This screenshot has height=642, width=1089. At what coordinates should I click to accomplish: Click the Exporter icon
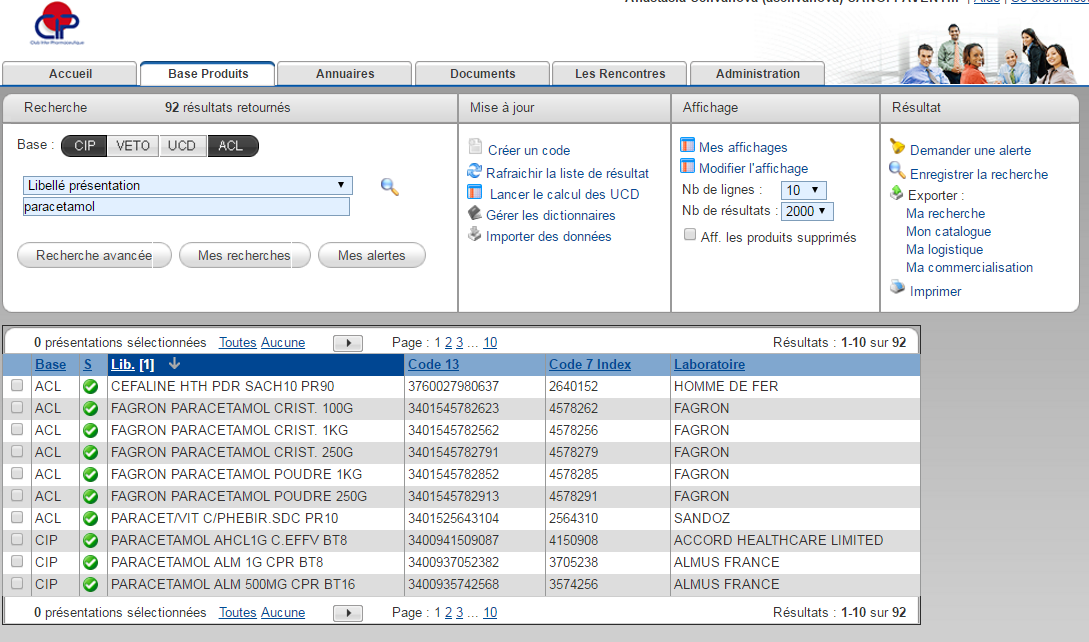(897, 193)
